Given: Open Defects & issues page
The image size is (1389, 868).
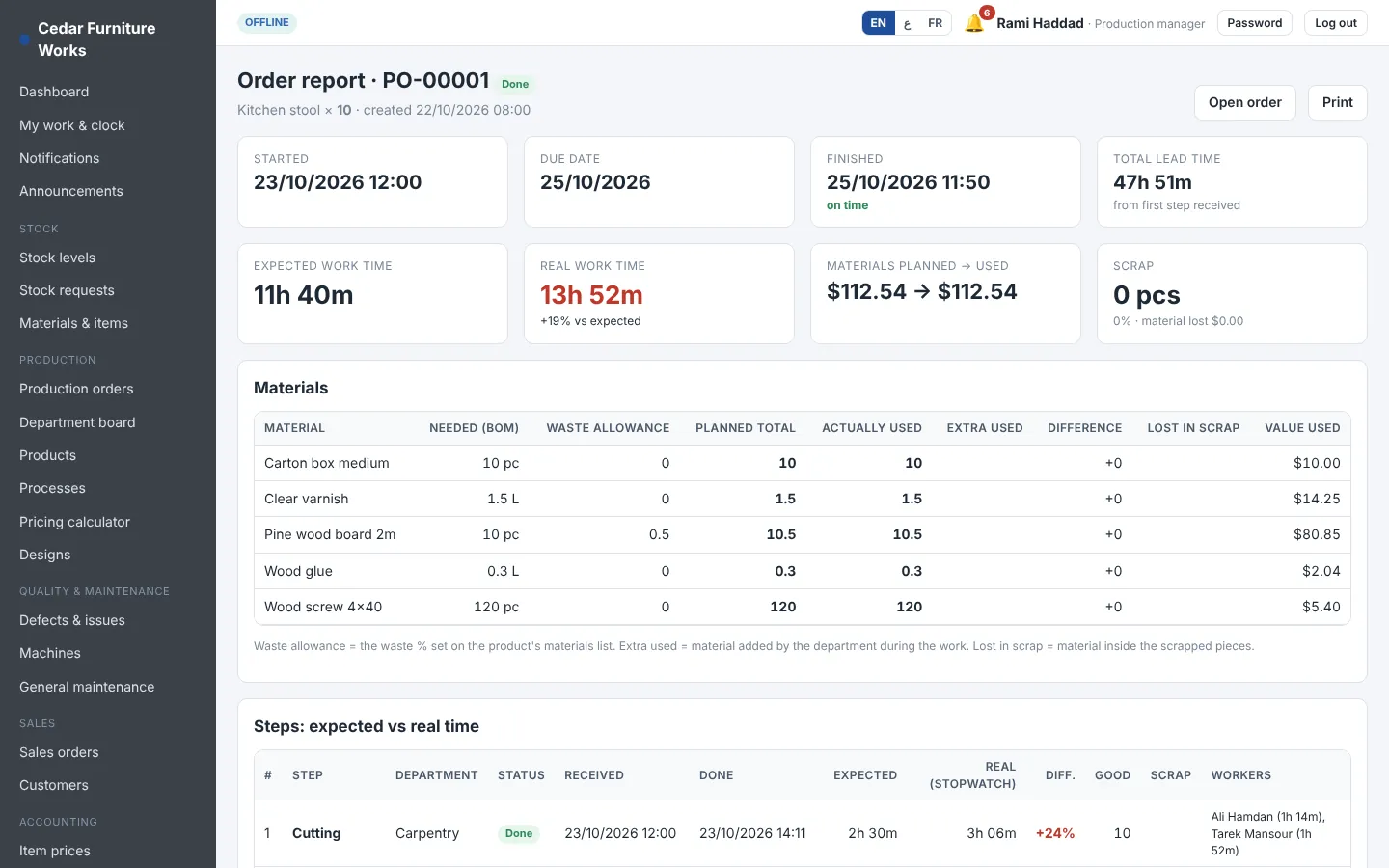Looking at the screenshot, I should coord(72,620).
